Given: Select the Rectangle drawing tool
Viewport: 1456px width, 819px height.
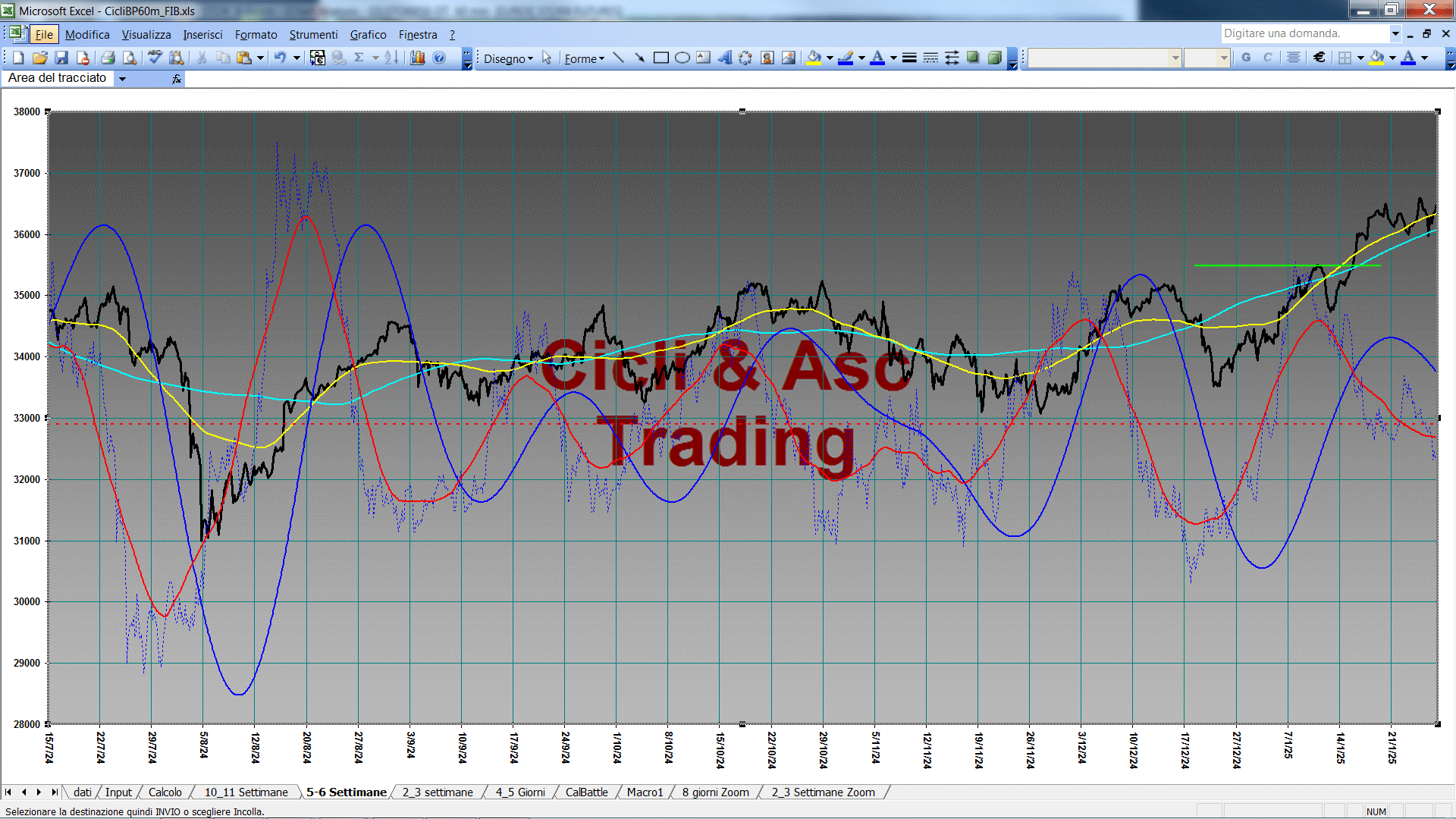Looking at the screenshot, I should pyautogui.click(x=661, y=58).
